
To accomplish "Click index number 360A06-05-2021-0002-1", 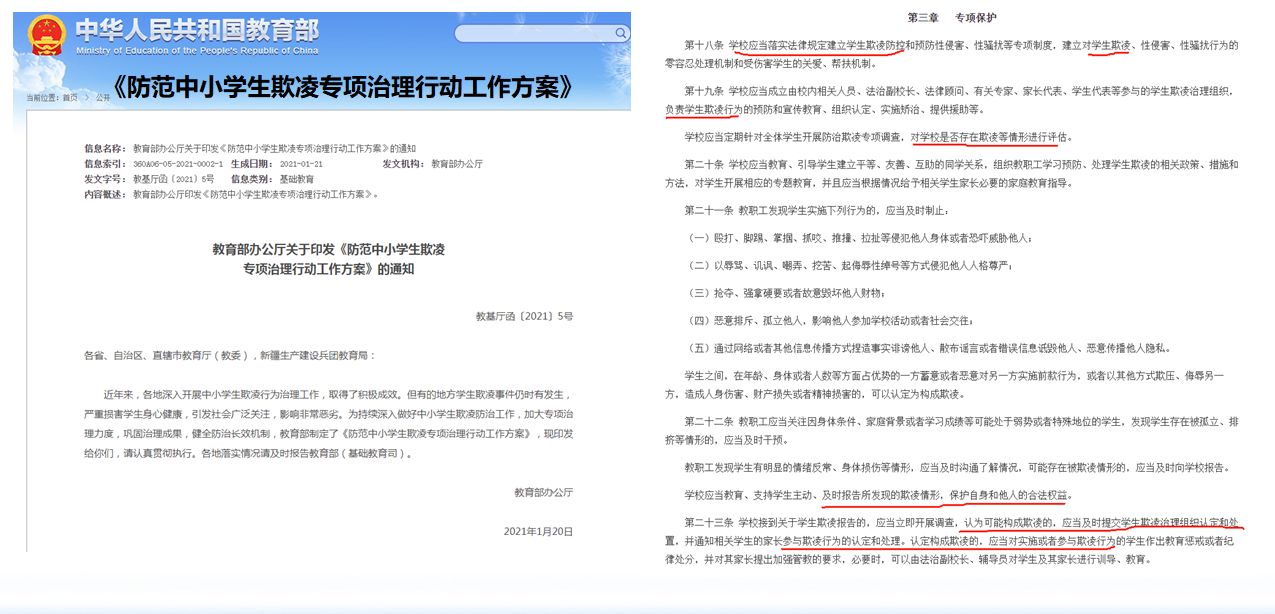I will 176,163.
